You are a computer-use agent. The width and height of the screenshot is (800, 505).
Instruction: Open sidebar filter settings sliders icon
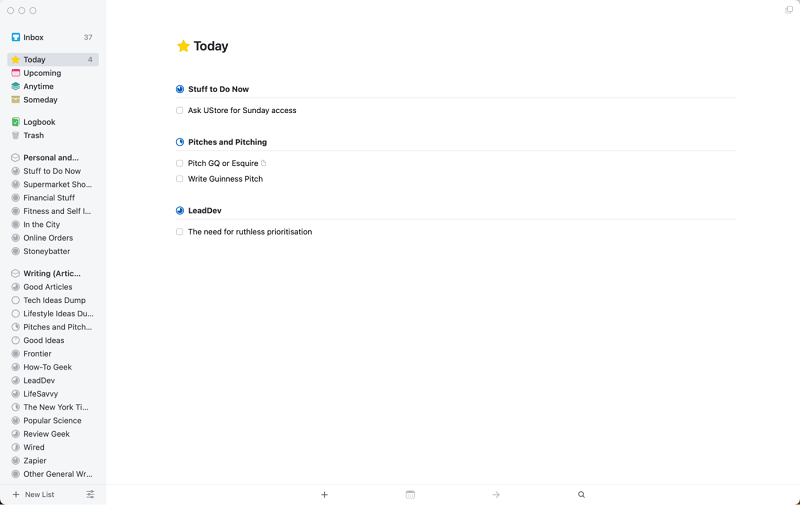90,494
